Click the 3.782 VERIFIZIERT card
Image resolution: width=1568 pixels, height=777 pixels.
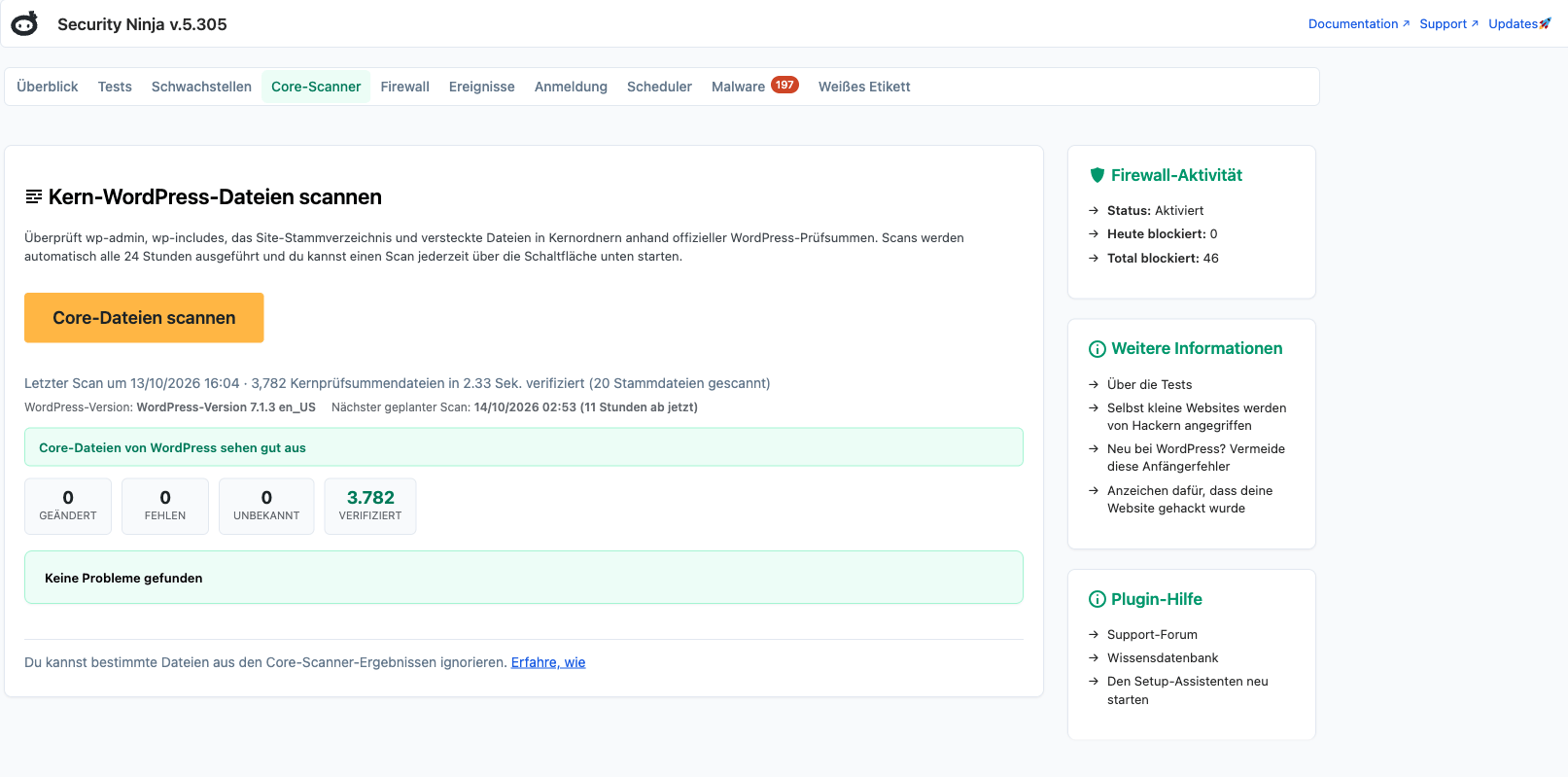[x=370, y=506]
